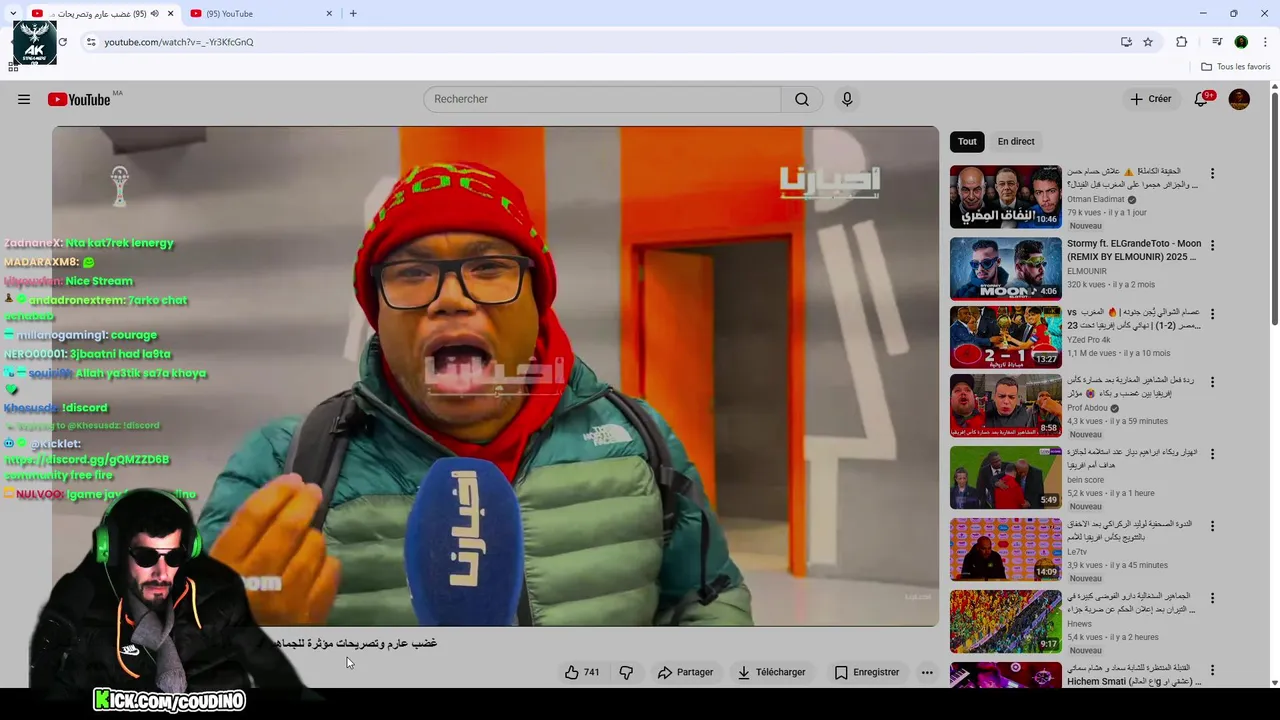The height and width of the screenshot is (720, 1280).
Task: Open the Prof Abdou channel link
Action: click(1088, 408)
